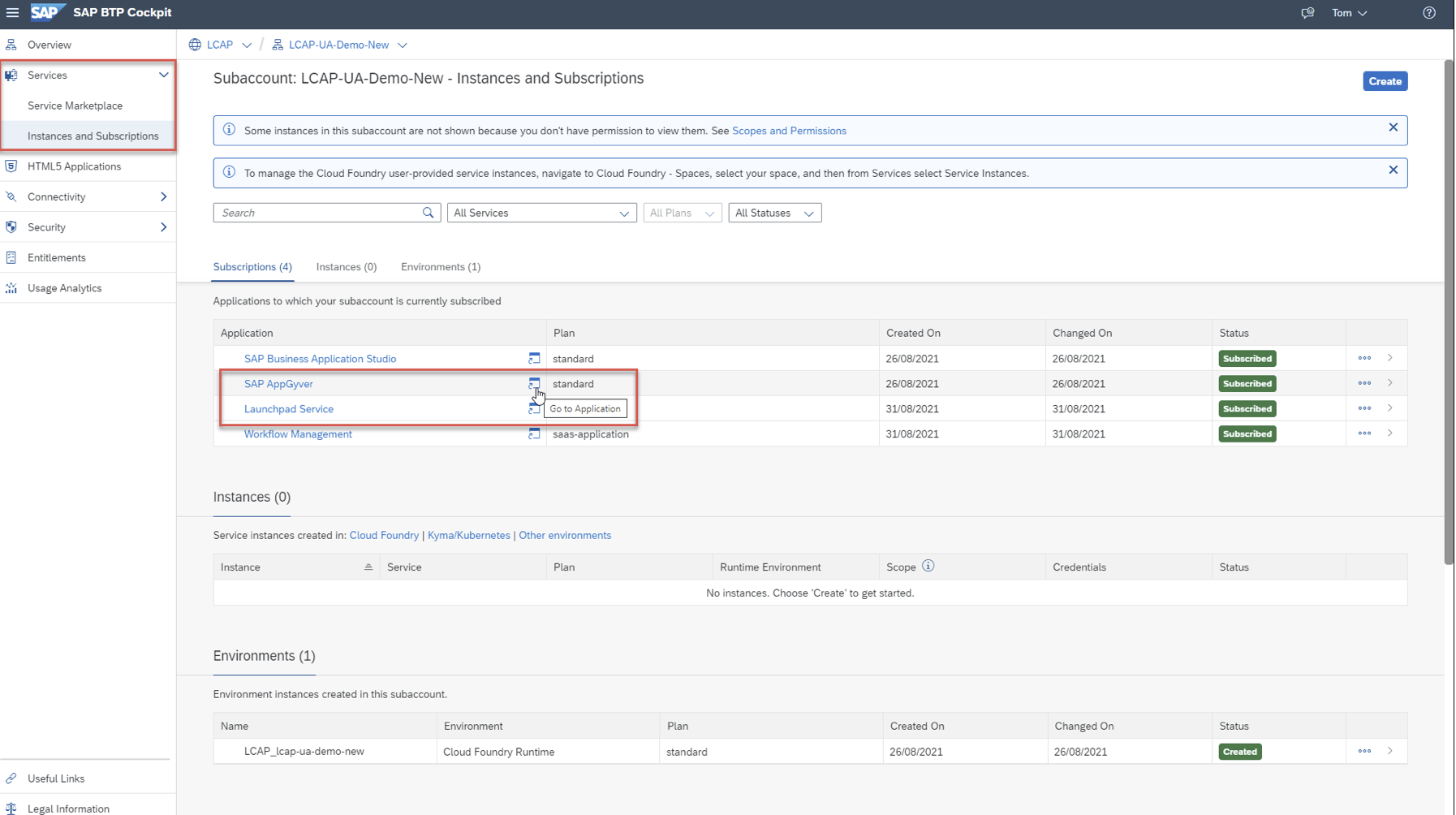Open Service Marketplace

(x=75, y=106)
